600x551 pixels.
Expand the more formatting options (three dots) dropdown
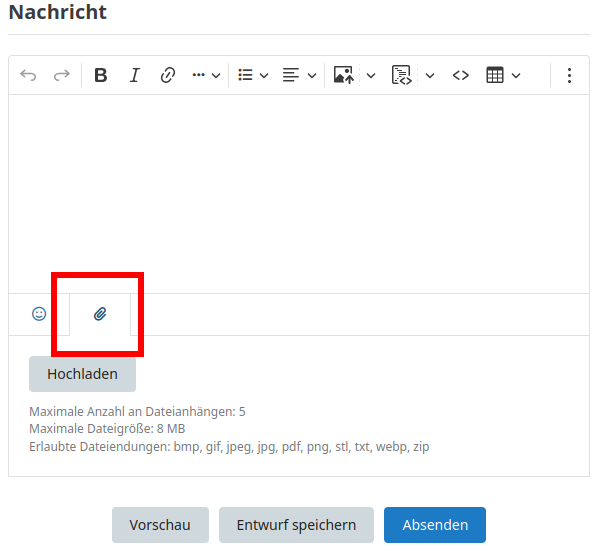tap(205, 75)
